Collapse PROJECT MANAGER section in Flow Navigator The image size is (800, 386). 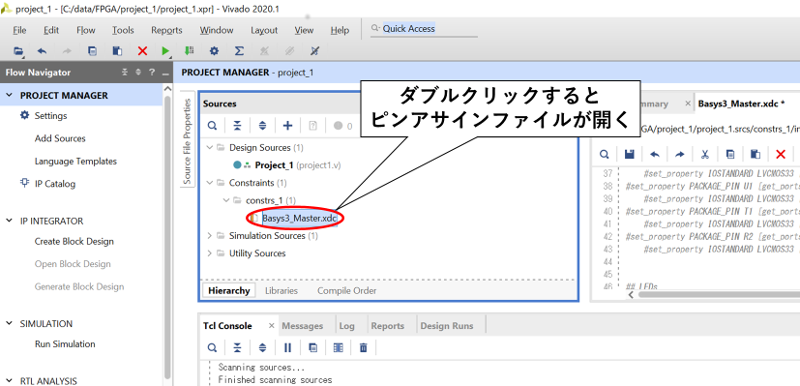tap(9, 95)
